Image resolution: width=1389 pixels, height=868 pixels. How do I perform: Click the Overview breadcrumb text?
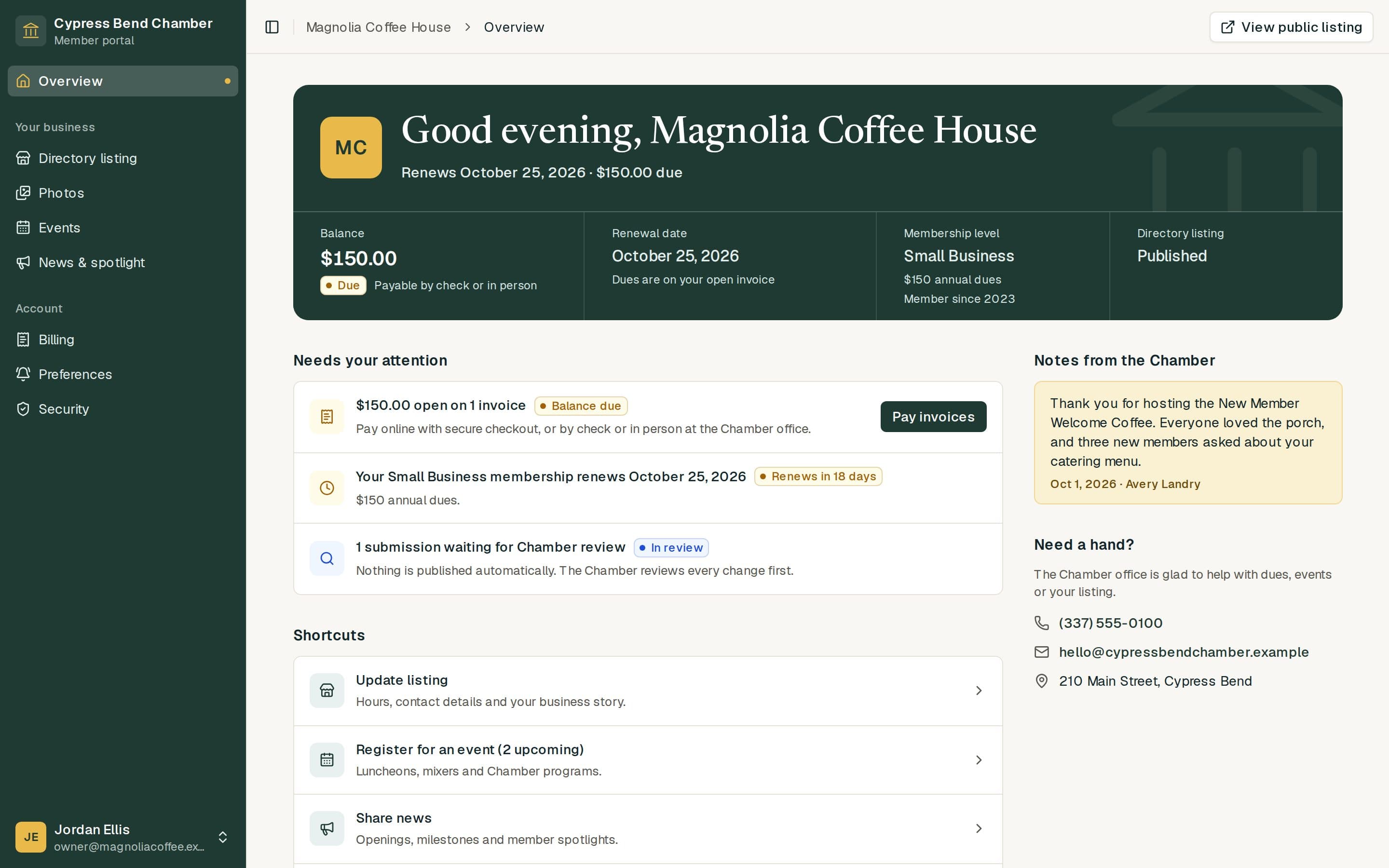(514, 27)
